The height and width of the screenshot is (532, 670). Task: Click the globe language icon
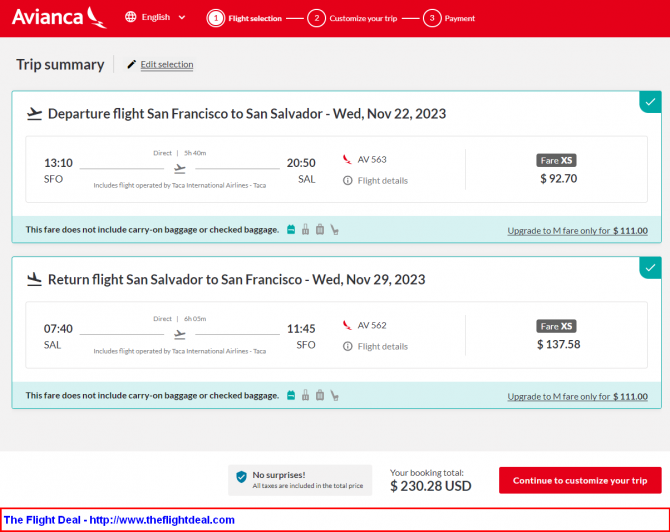[131, 17]
